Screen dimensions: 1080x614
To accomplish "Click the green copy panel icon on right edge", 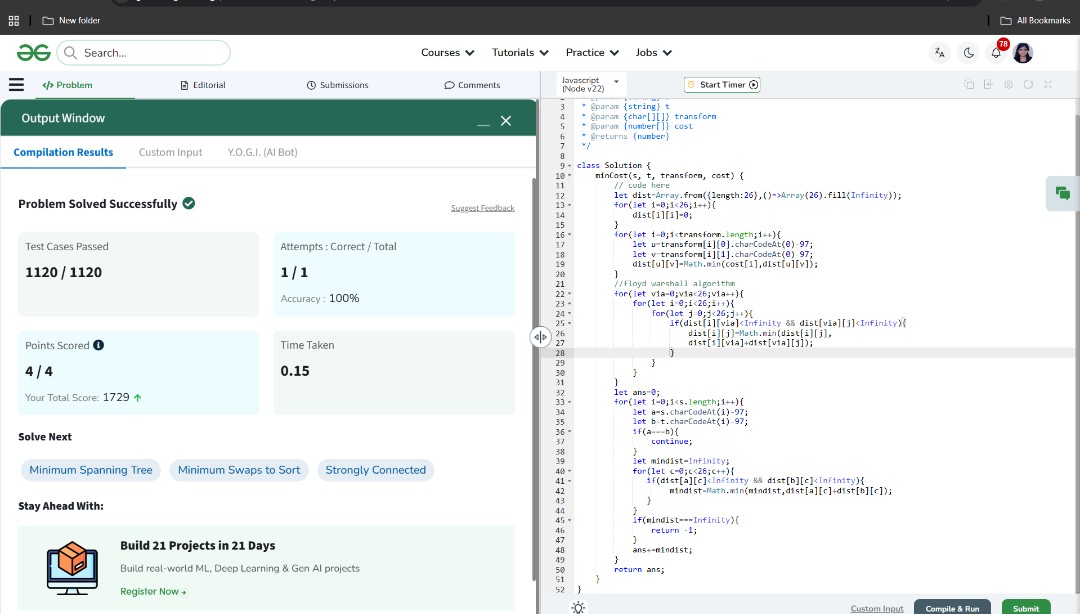I will point(1063,193).
